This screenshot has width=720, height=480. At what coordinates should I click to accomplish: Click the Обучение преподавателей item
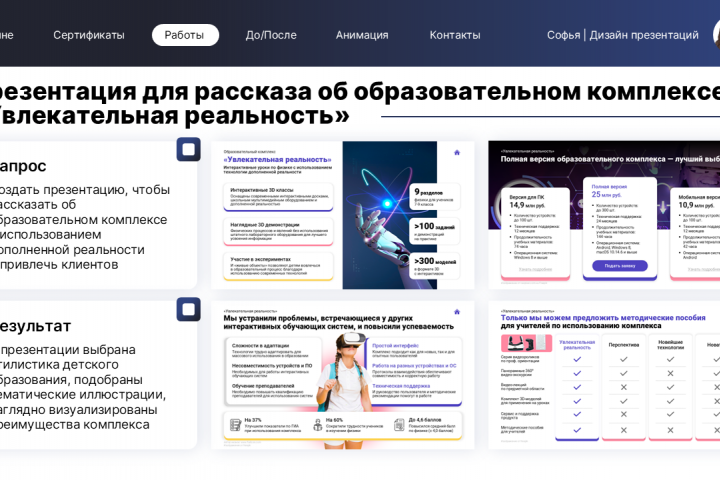(272, 390)
